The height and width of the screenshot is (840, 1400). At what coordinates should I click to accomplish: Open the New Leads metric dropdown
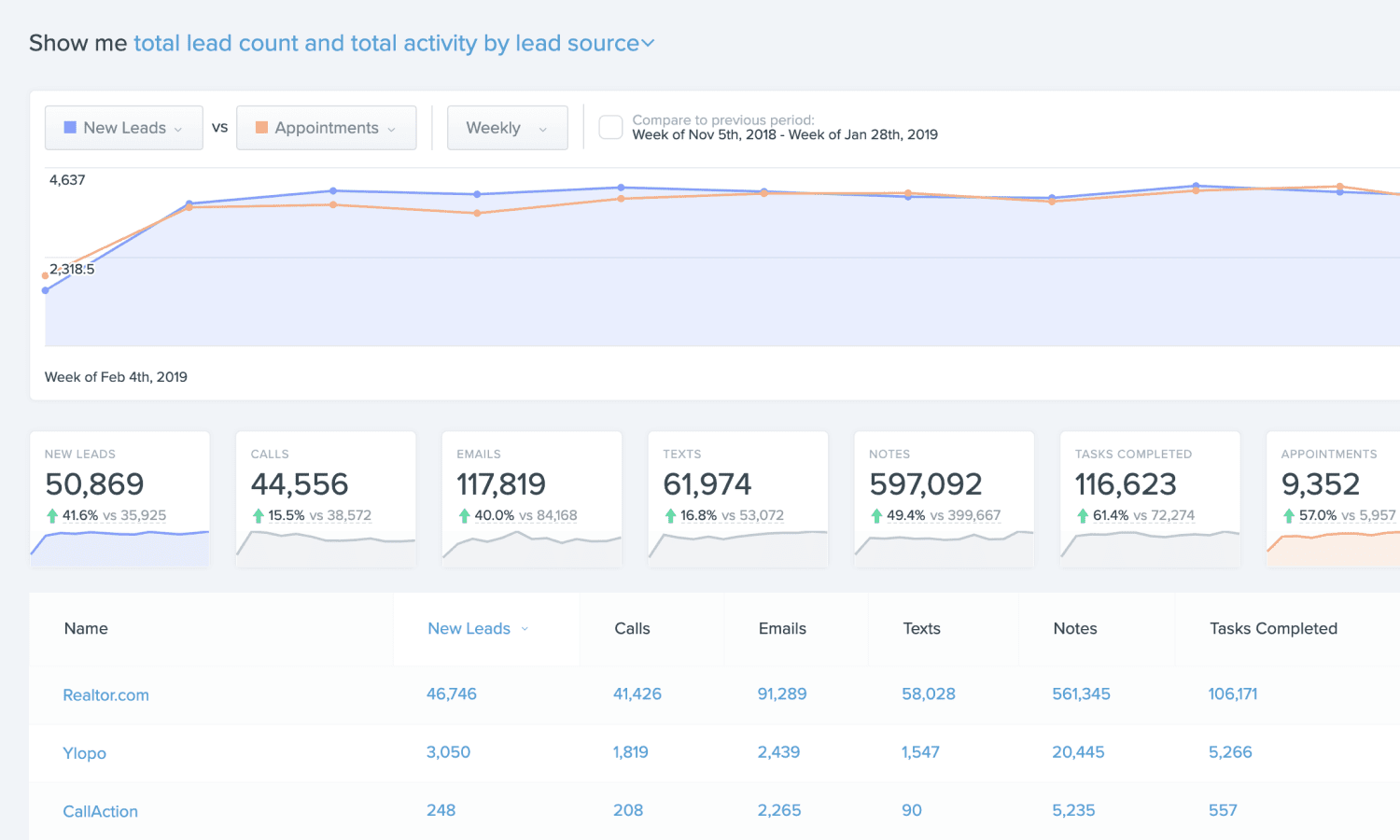click(x=124, y=128)
